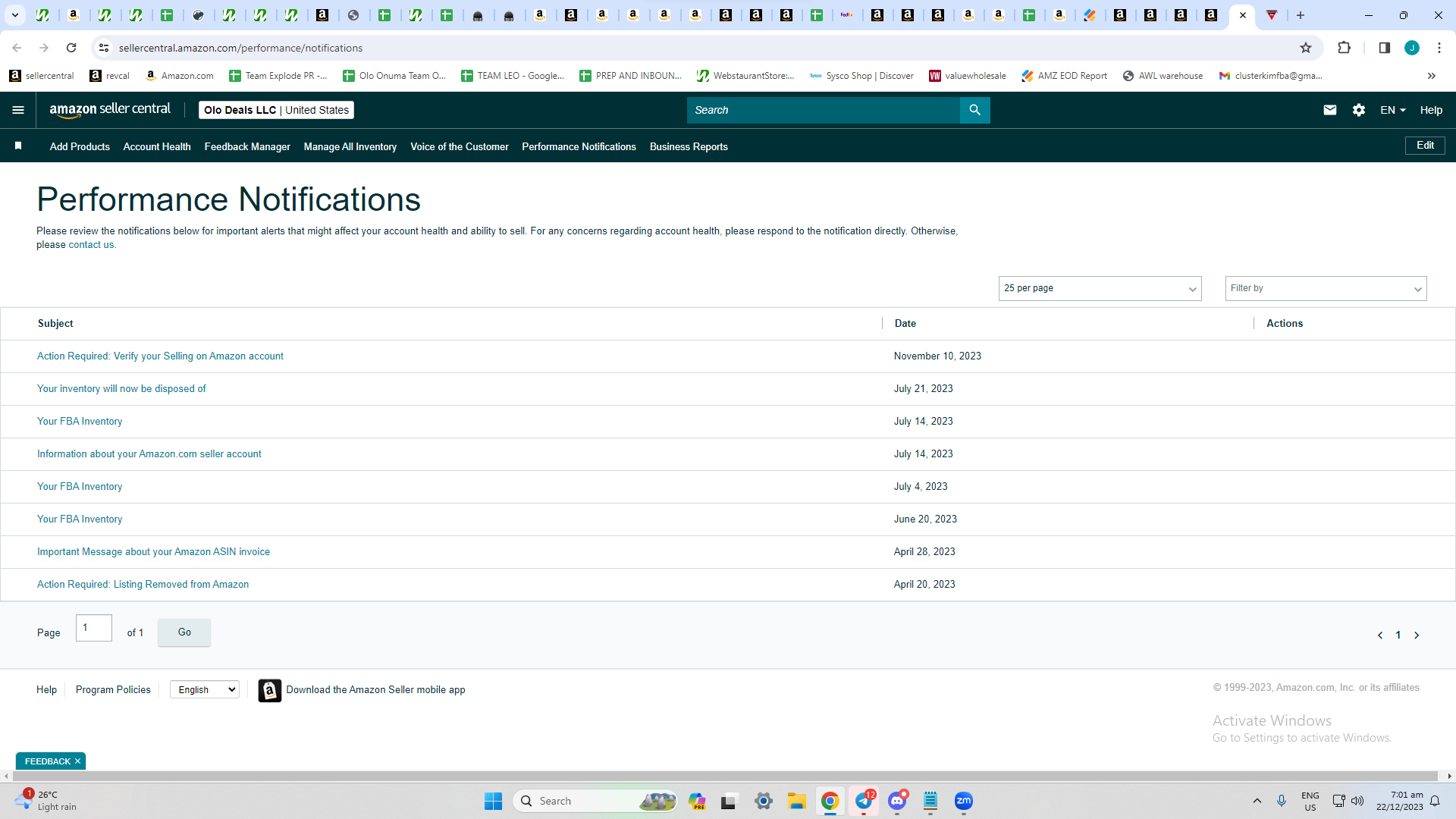1456x819 pixels.
Task: Click the Go pagination button
Action: [x=184, y=632]
